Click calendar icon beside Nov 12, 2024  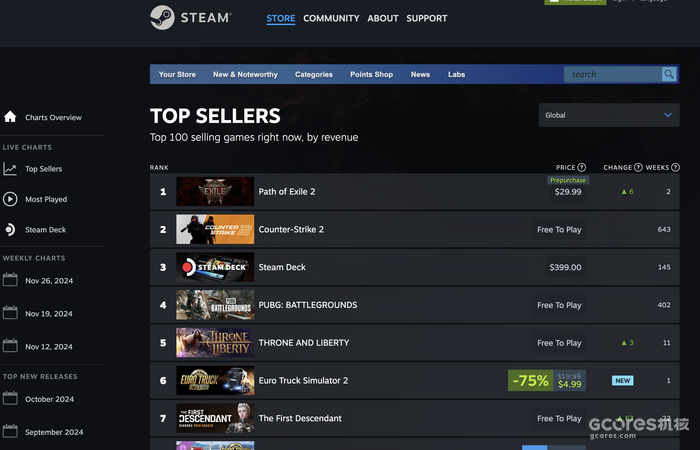click(x=10, y=346)
